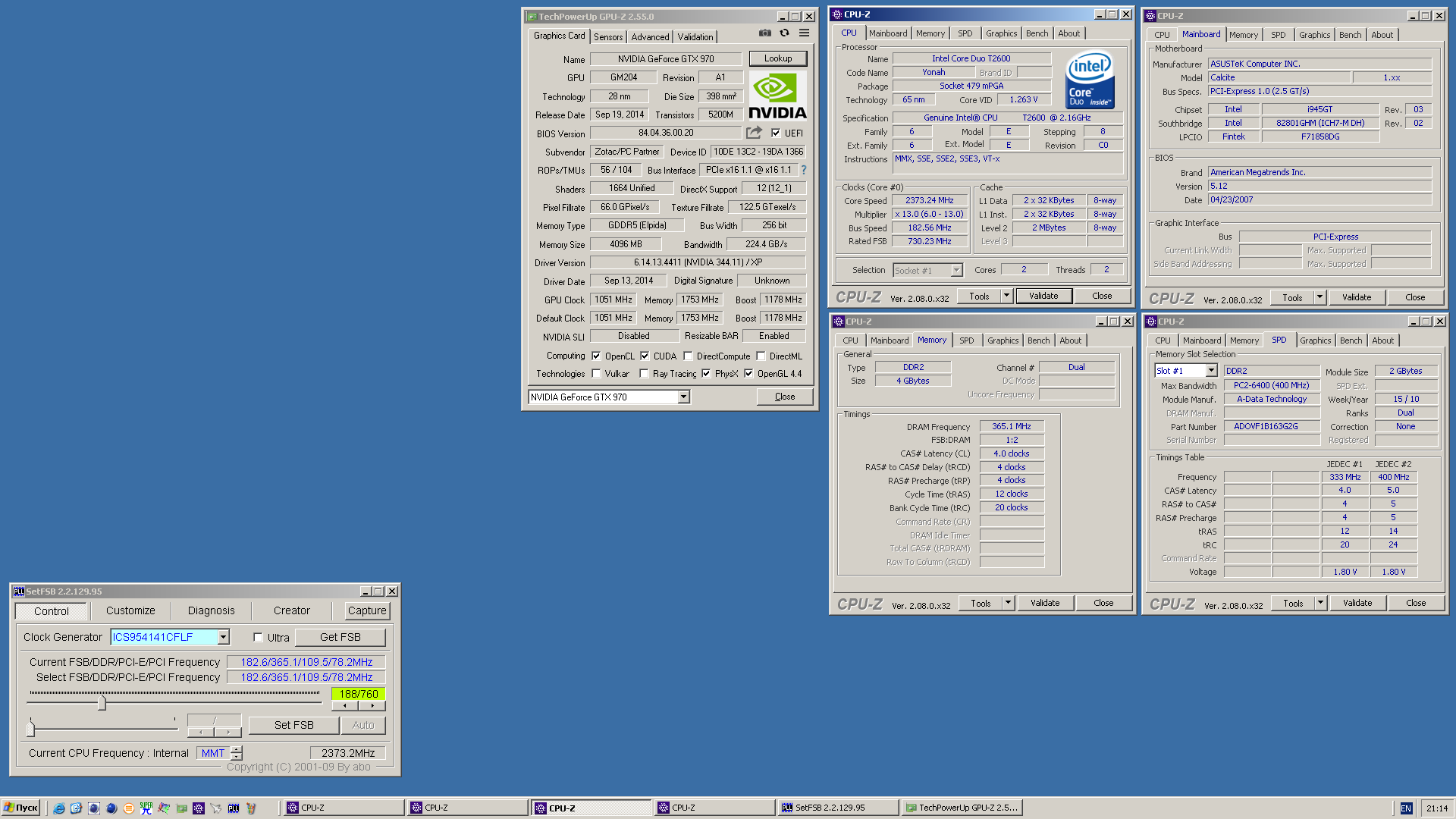Click the Bus Interface question mark icon
Screen dimensions: 1456x819
coord(804,170)
